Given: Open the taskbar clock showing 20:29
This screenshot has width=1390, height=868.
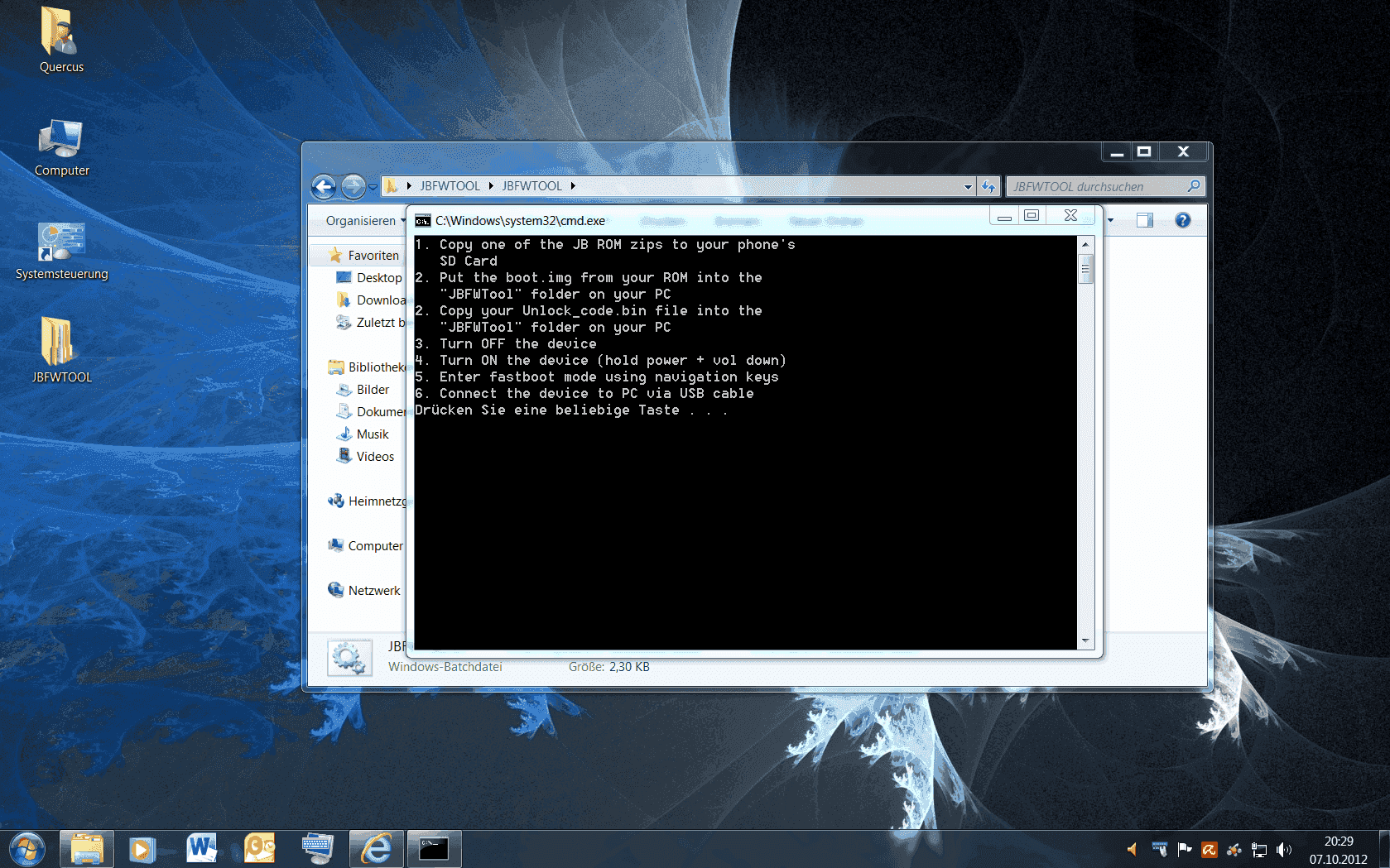Looking at the screenshot, I should [x=1338, y=850].
